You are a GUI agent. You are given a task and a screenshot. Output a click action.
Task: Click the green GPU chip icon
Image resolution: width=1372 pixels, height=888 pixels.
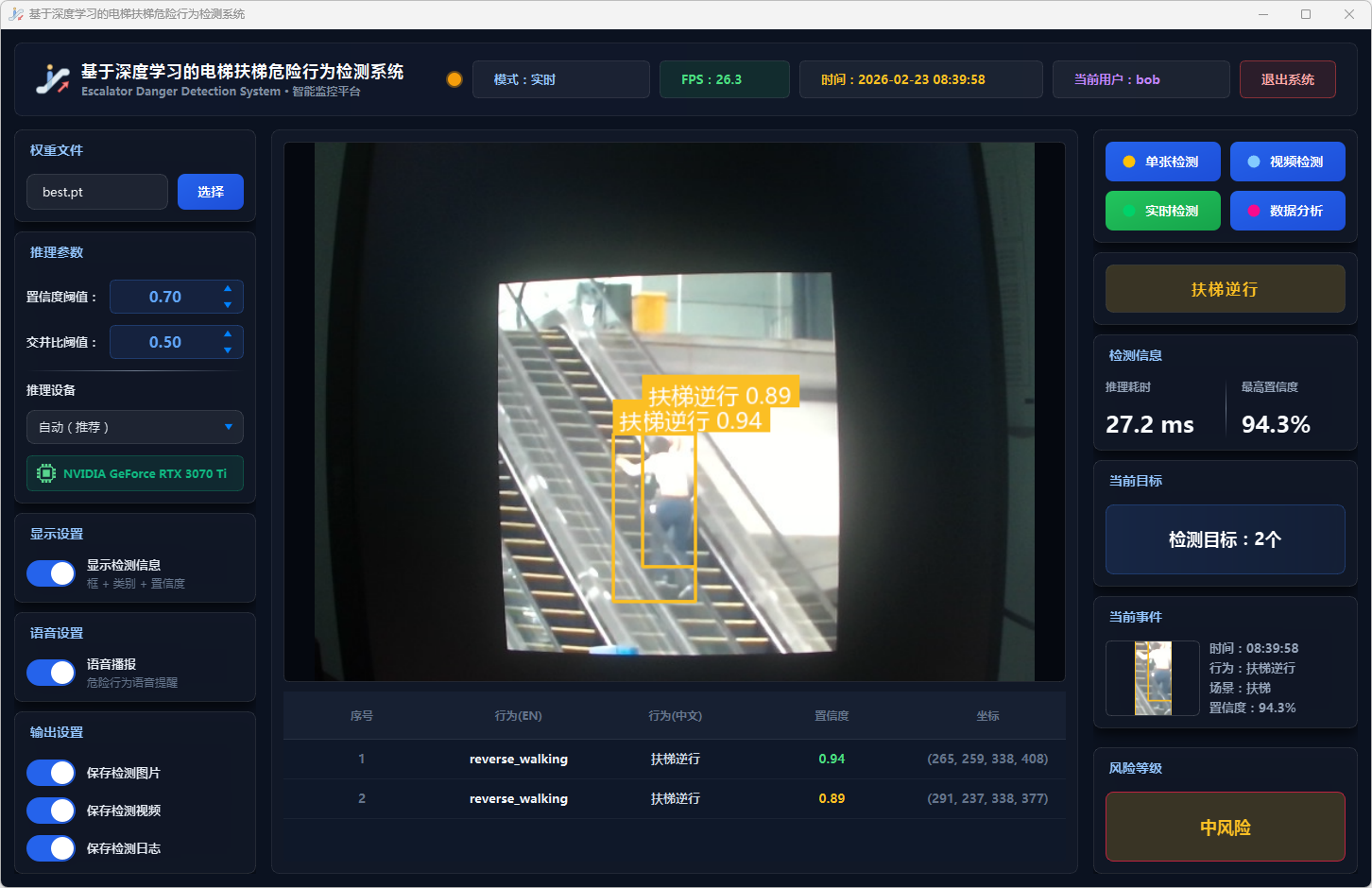click(x=45, y=473)
